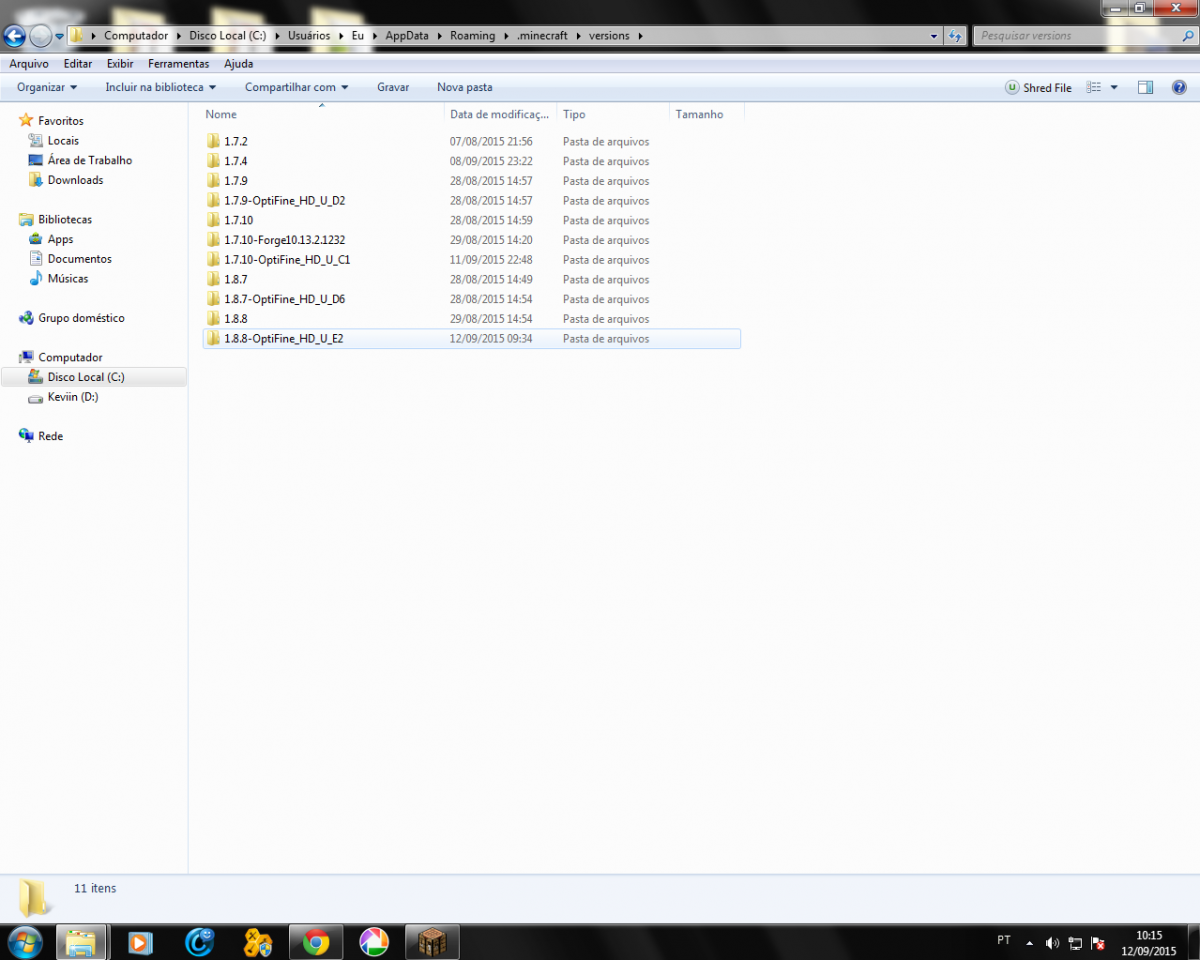Viewport: 1200px width, 960px height.
Task: Click 'AppData' in the address path
Action: (x=406, y=36)
